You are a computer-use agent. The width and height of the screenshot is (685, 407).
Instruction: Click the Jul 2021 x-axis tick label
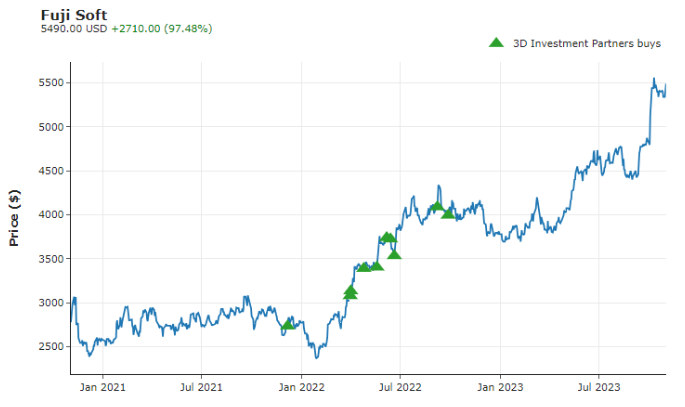coord(202,386)
